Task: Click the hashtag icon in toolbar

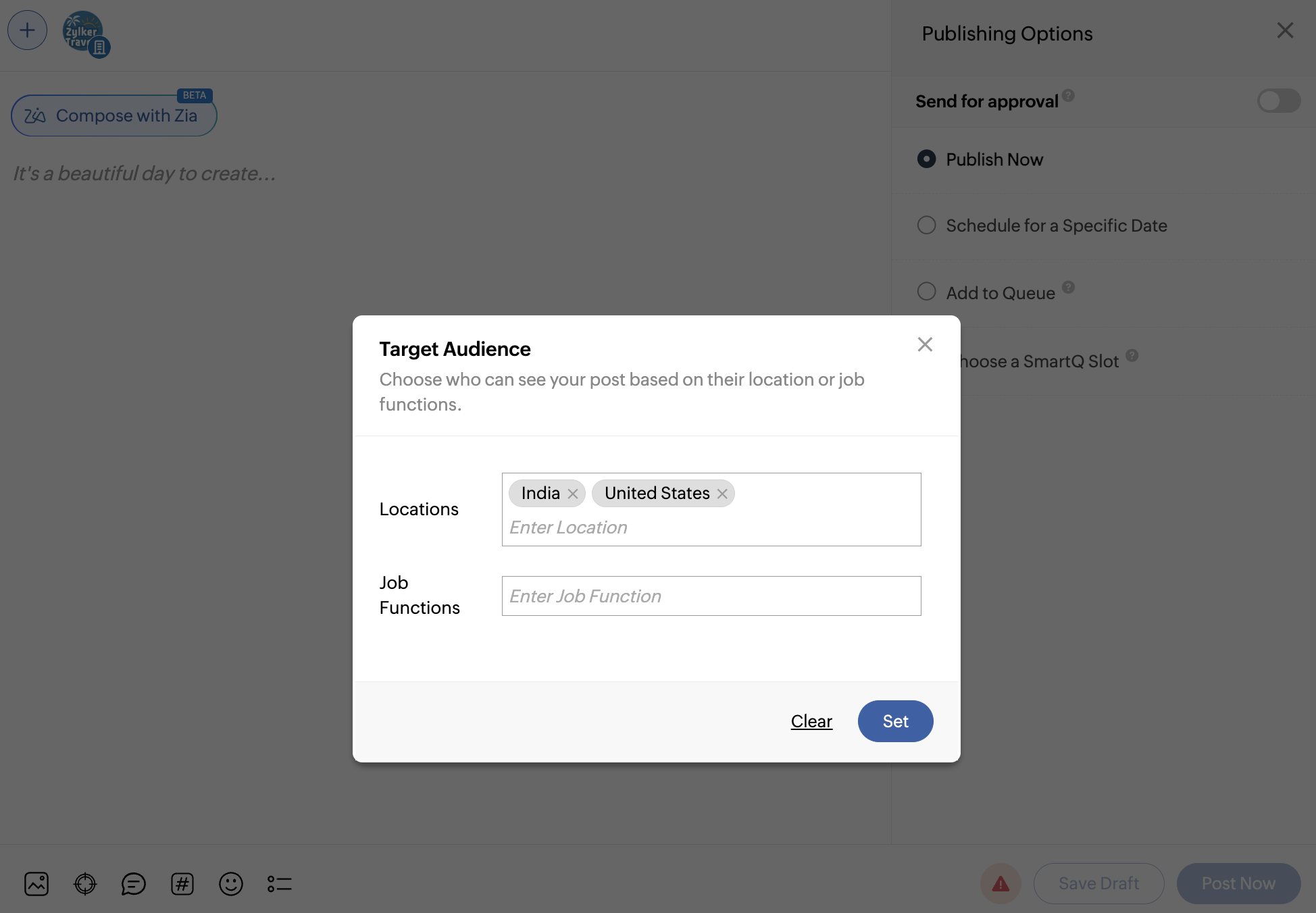Action: click(x=182, y=884)
